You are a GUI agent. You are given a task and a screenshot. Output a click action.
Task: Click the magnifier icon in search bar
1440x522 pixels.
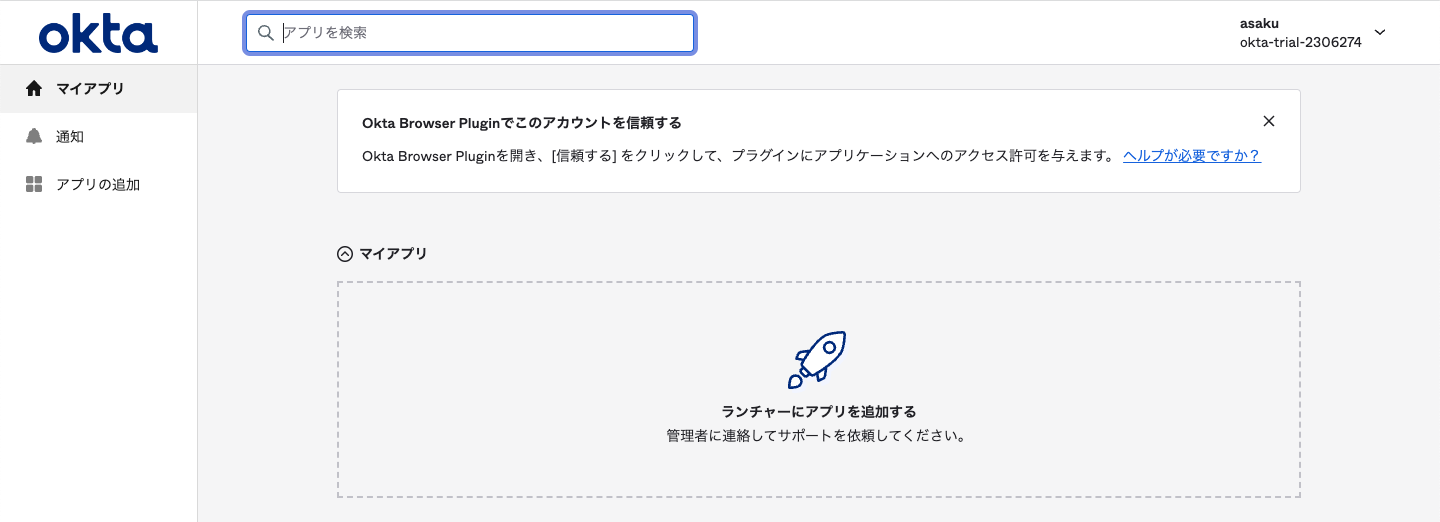pyautogui.click(x=266, y=33)
